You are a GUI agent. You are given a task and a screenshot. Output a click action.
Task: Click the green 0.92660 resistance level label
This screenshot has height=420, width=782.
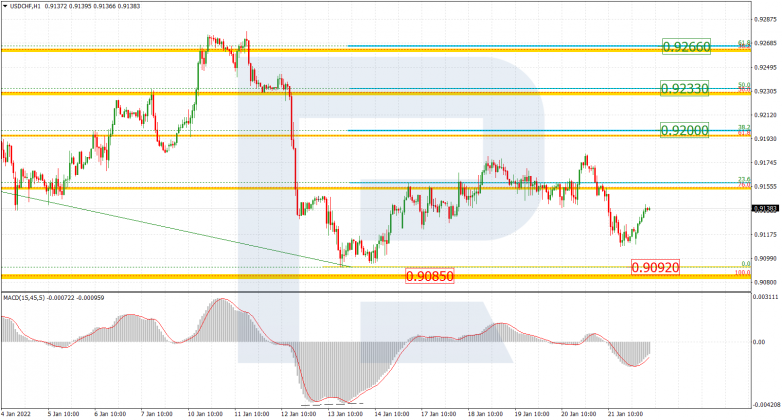(x=686, y=47)
